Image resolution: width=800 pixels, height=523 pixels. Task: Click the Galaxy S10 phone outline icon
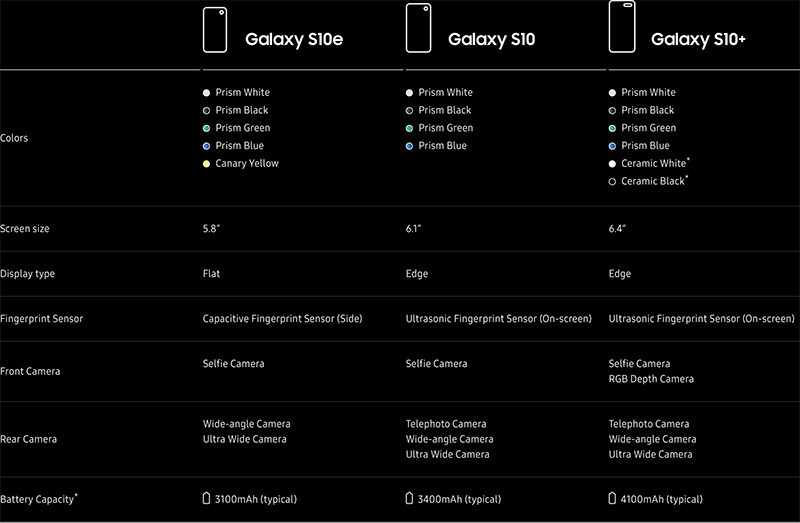point(419,29)
